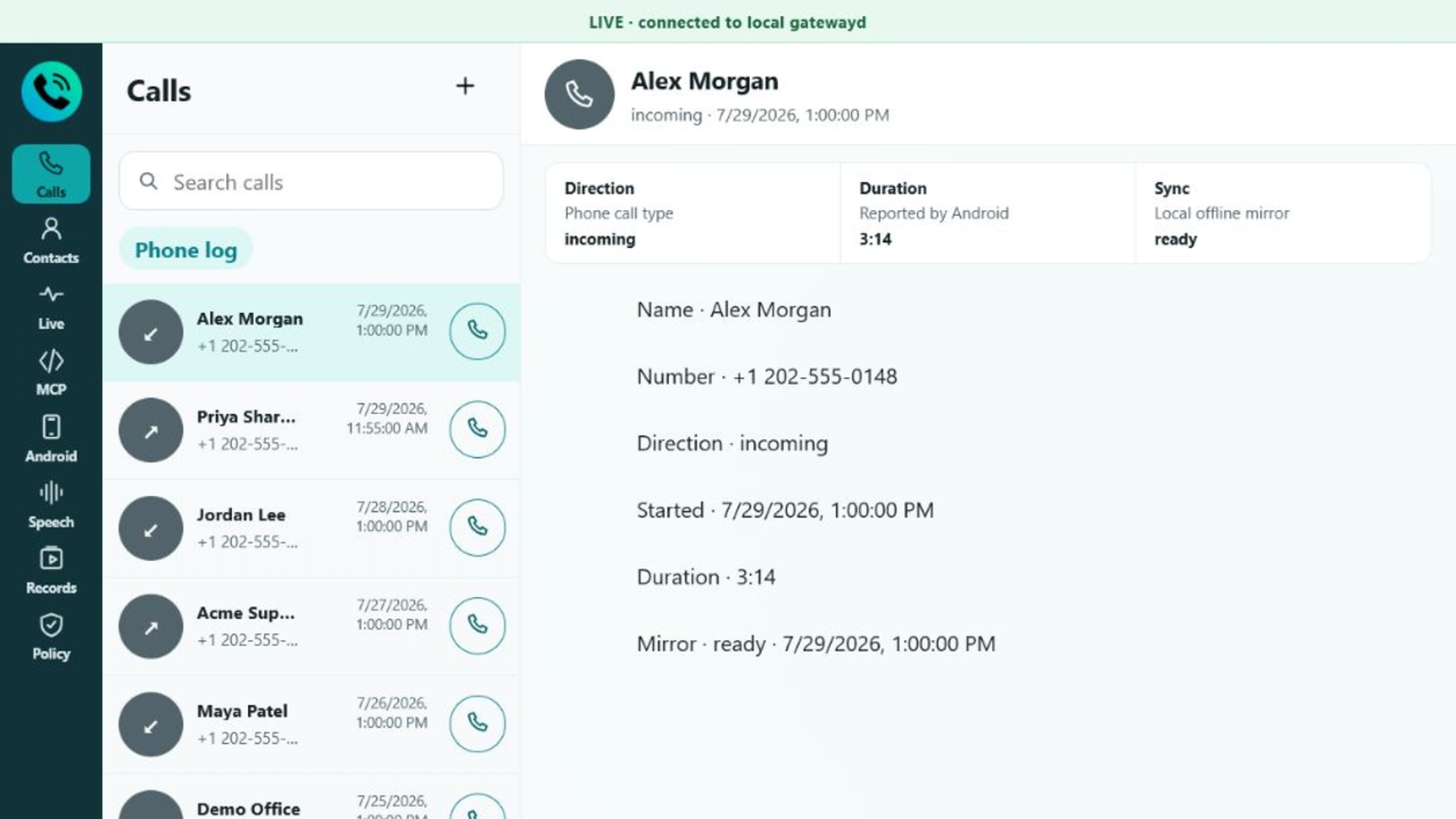Click the search magnifier icon
This screenshot has width=1456, height=819.
point(149,181)
